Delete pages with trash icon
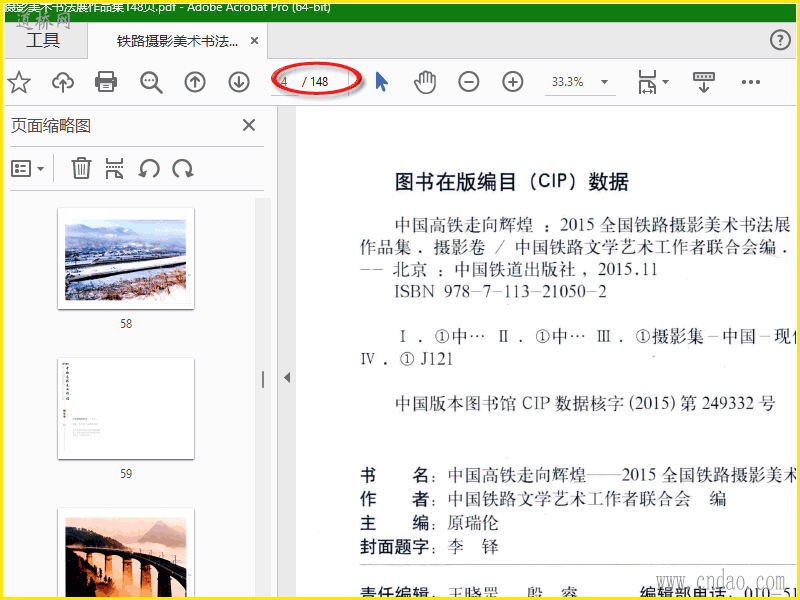Viewport: 800px width, 600px height. pyautogui.click(x=81, y=168)
